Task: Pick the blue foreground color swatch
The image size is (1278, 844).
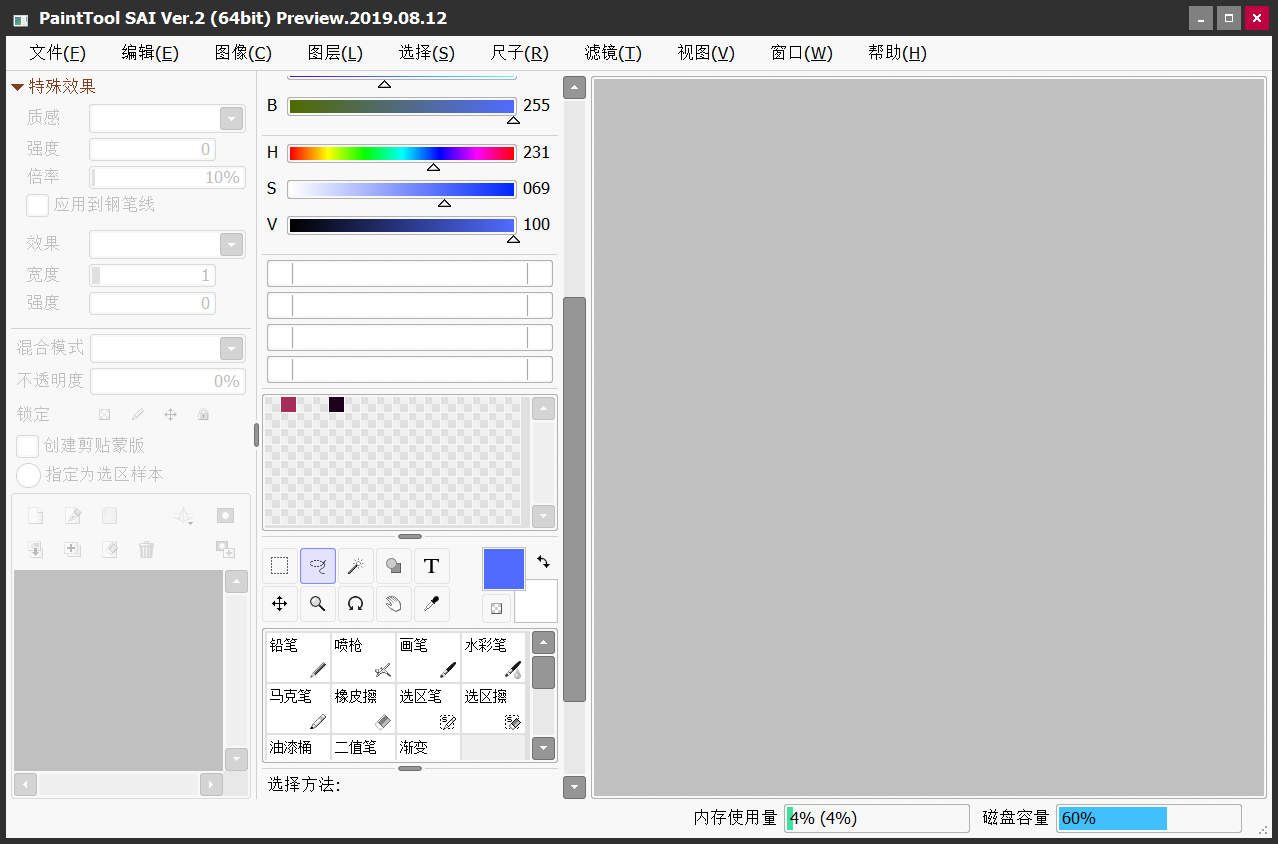Action: pyautogui.click(x=504, y=569)
